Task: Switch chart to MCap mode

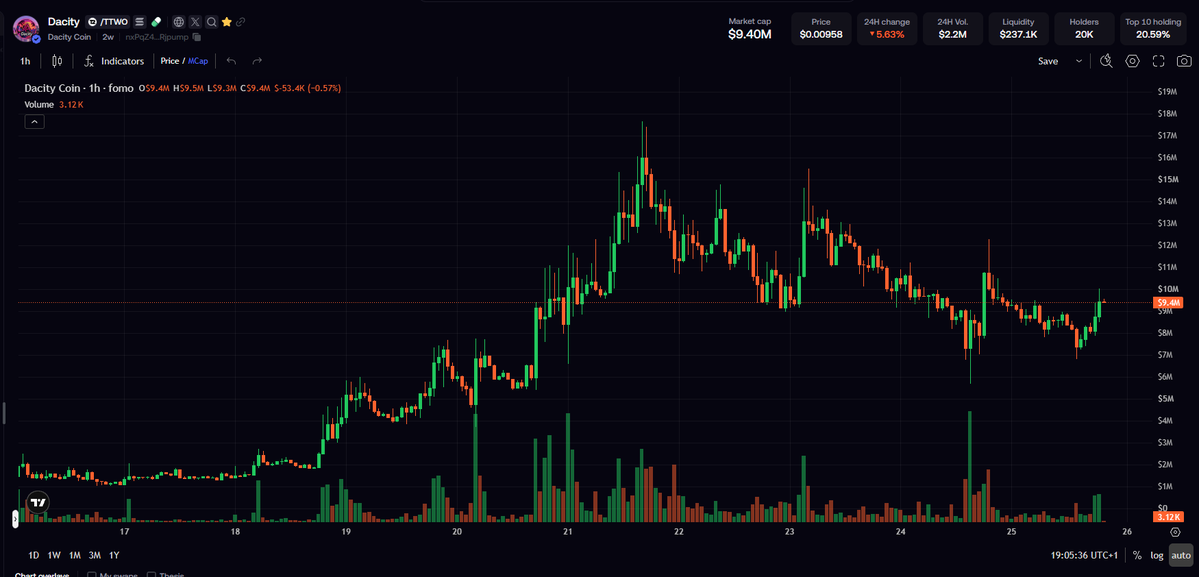Action: [x=197, y=61]
